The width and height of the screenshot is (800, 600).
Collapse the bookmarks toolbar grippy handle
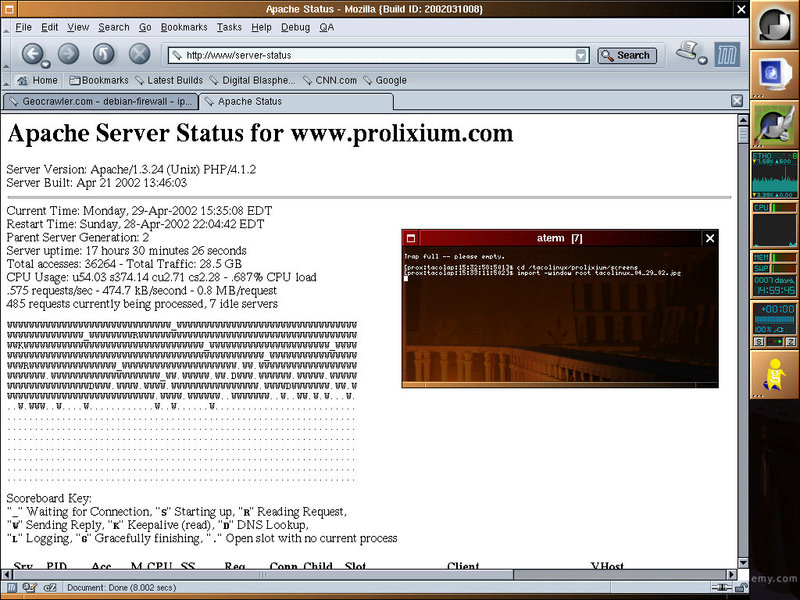(6, 80)
